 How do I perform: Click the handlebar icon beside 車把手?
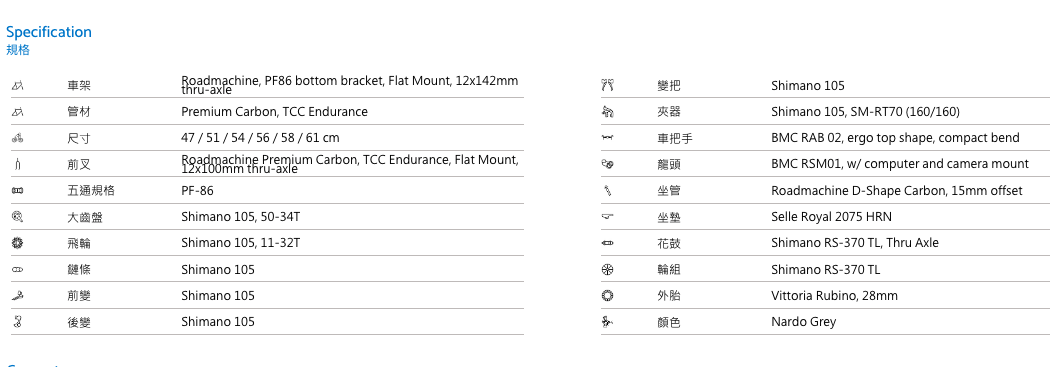[607, 138]
